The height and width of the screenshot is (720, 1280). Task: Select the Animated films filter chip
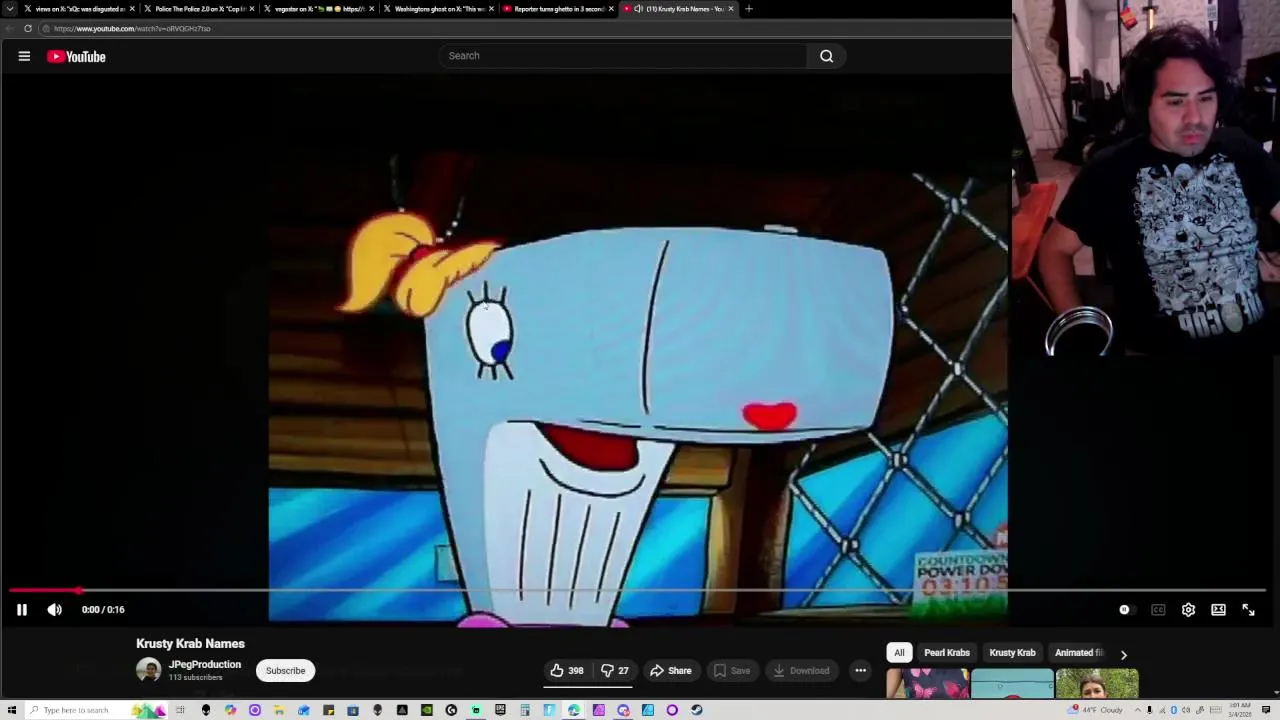point(1078,653)
